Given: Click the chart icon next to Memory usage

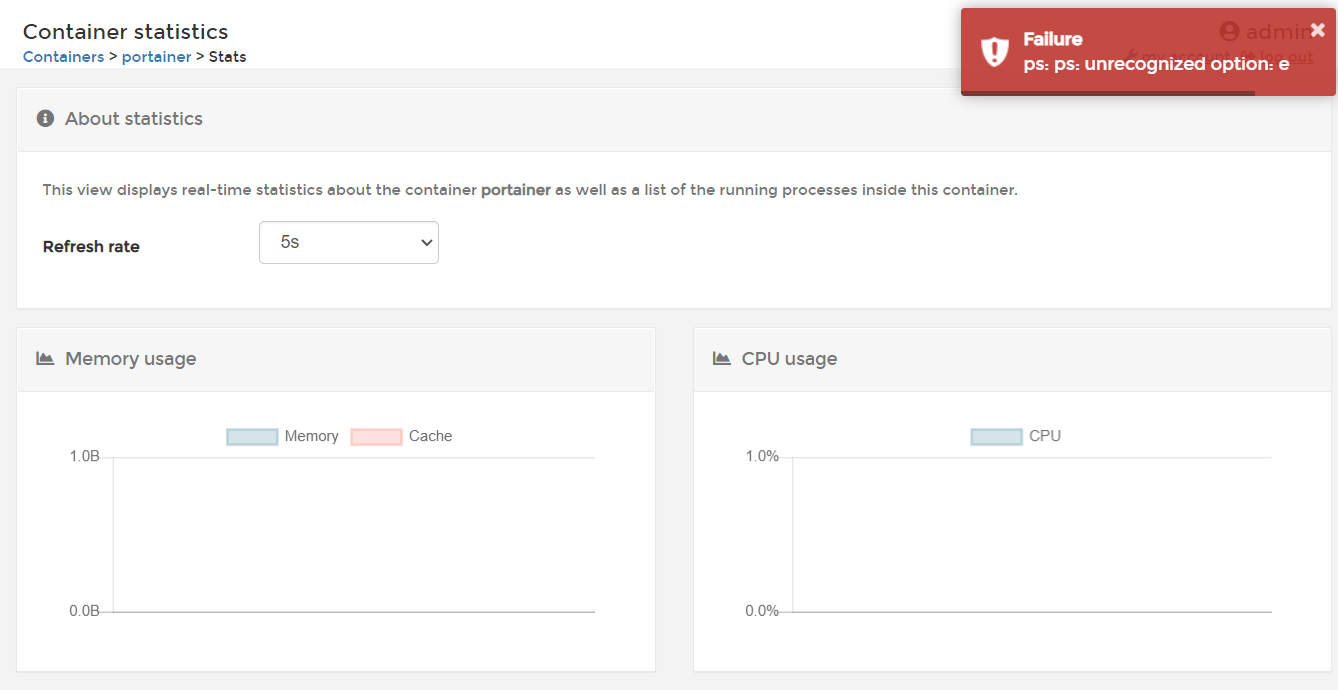Looking at the screenshot, I should [x=44, y=358].
